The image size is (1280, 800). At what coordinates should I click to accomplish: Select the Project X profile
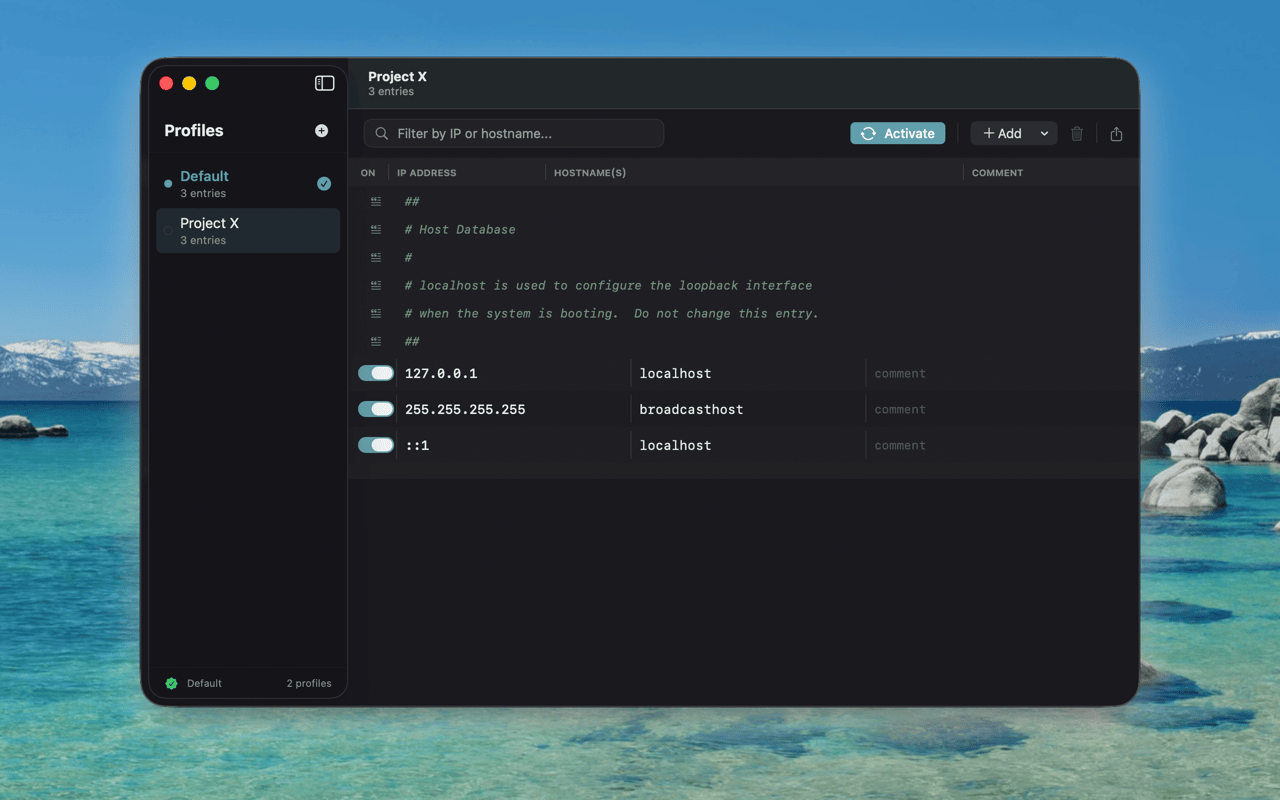click(230, 230)
